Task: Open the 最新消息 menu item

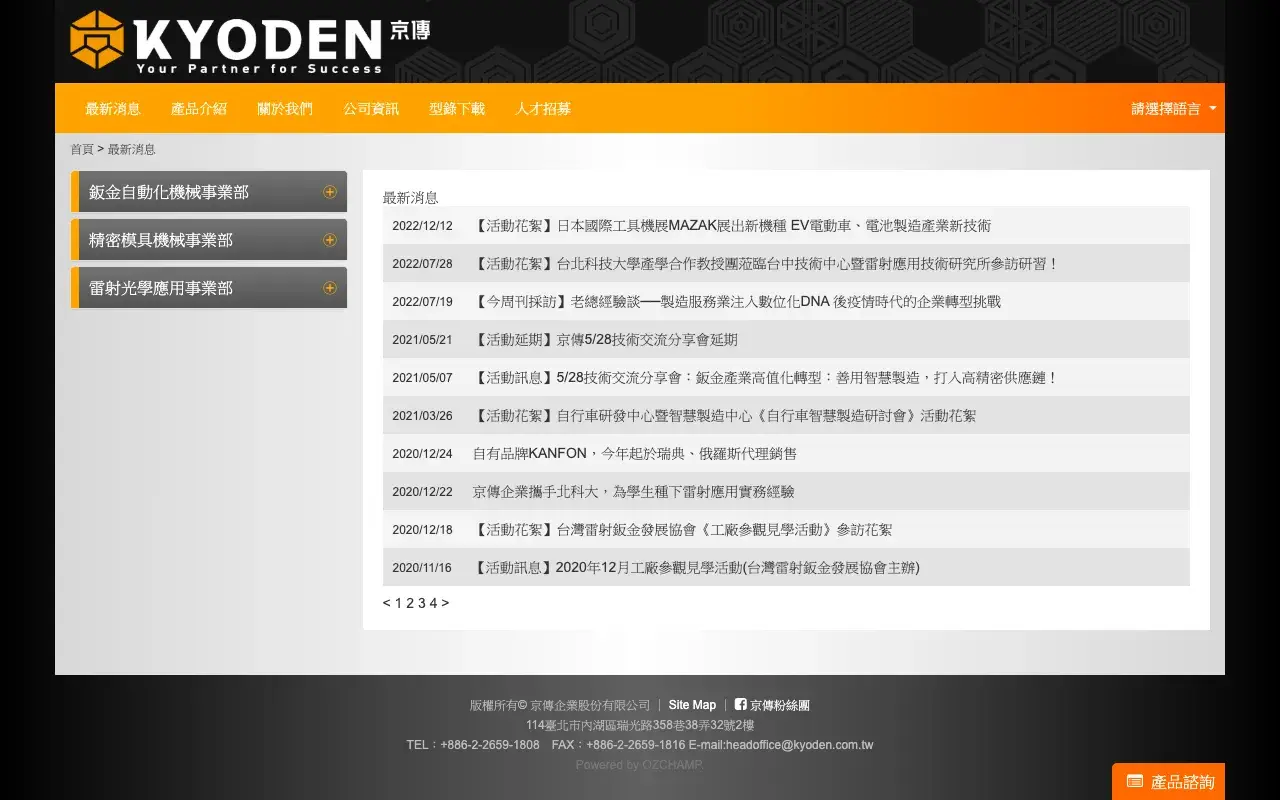Action: click(113, 109)
